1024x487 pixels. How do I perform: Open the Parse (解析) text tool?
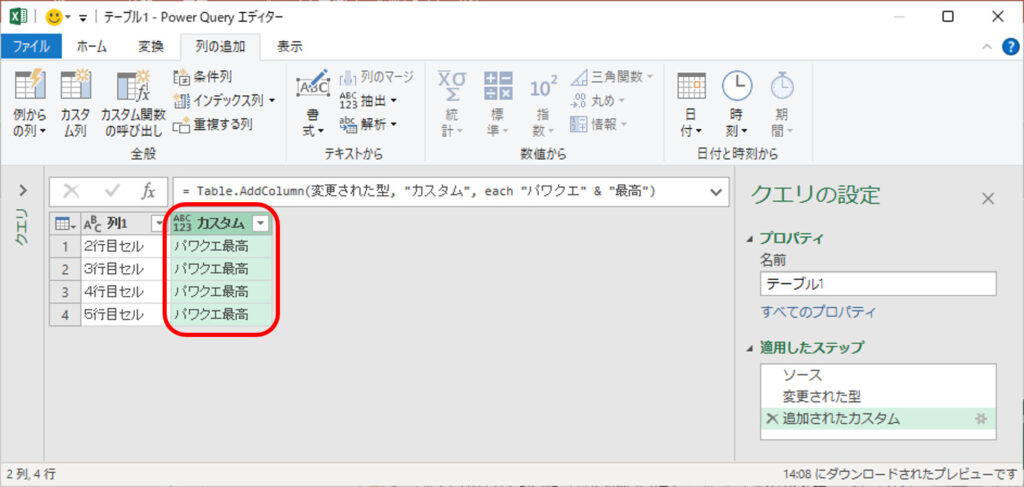point(369,123)
